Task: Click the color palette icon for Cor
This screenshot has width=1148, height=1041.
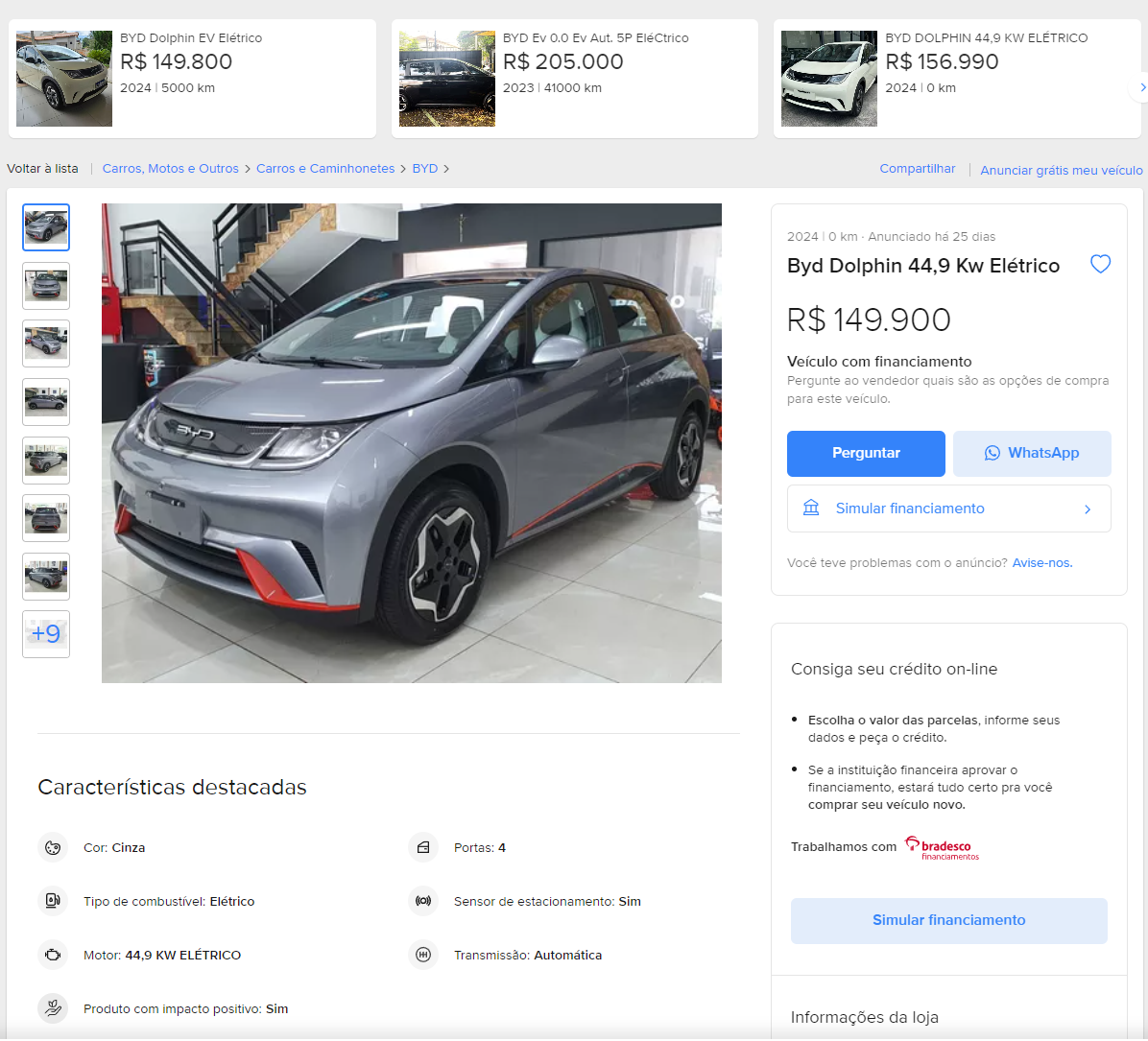Action: [53, 848]
